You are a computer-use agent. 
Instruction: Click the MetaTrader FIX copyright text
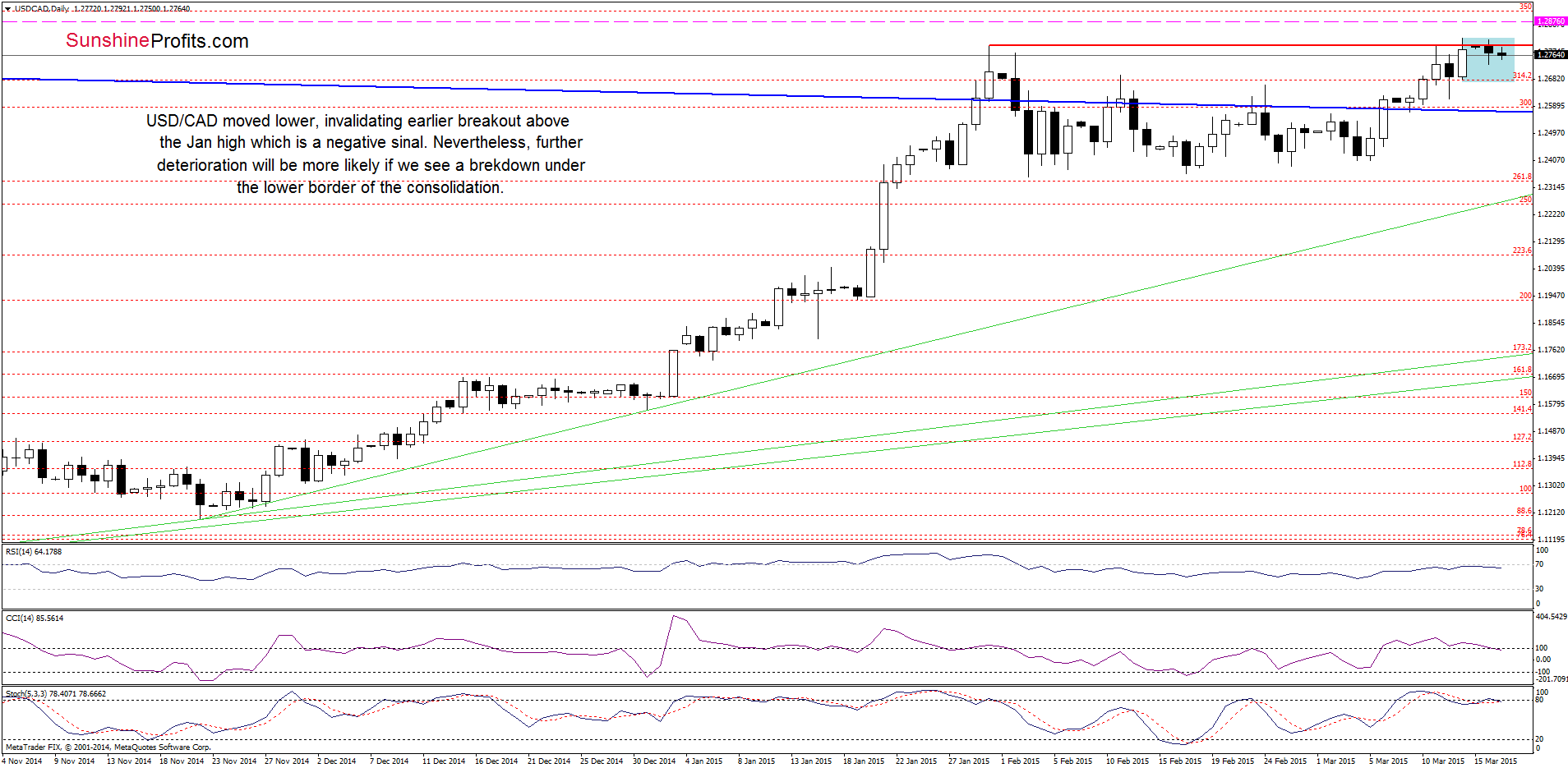click(108, 747)
